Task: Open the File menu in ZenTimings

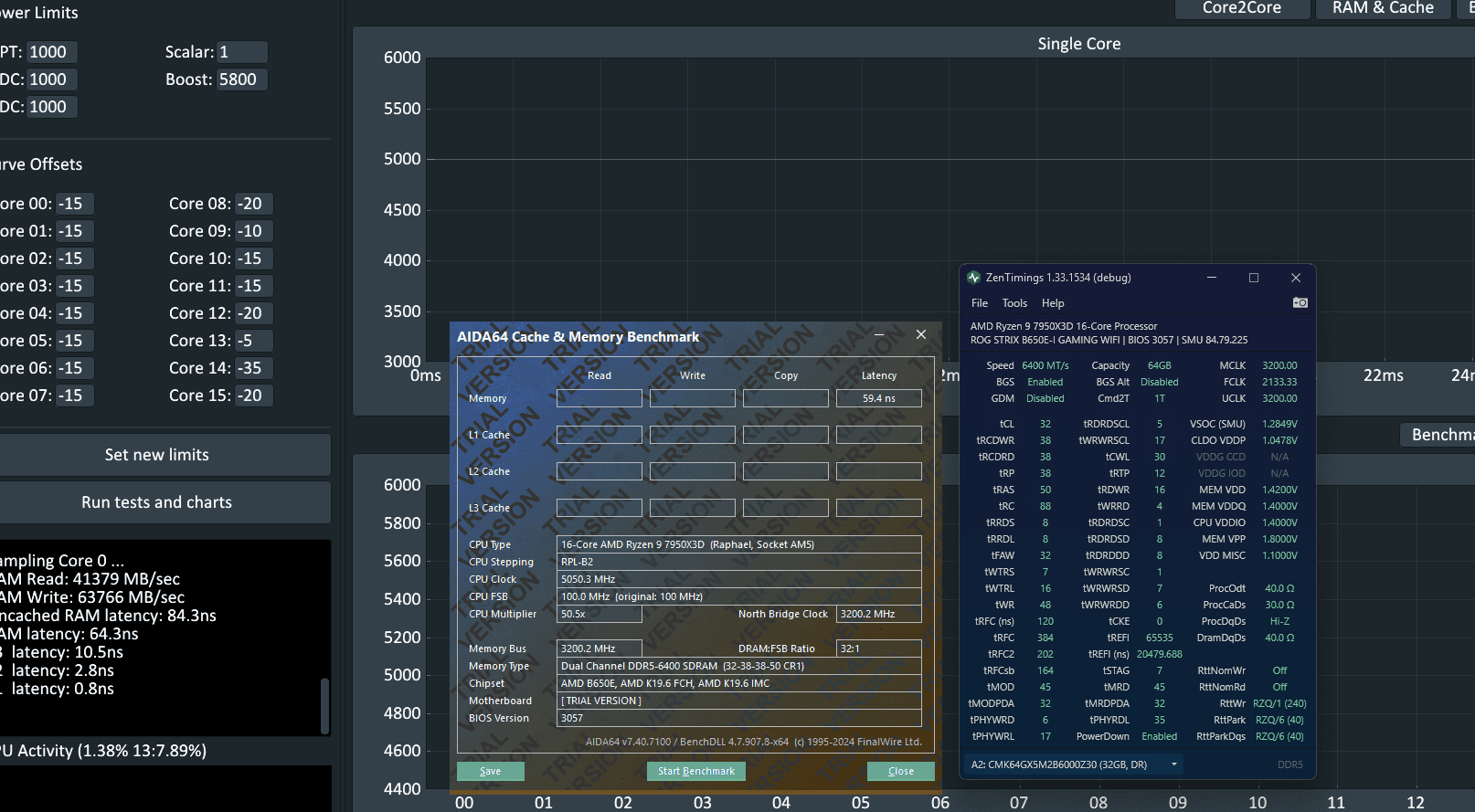Action: coord(980,303)
